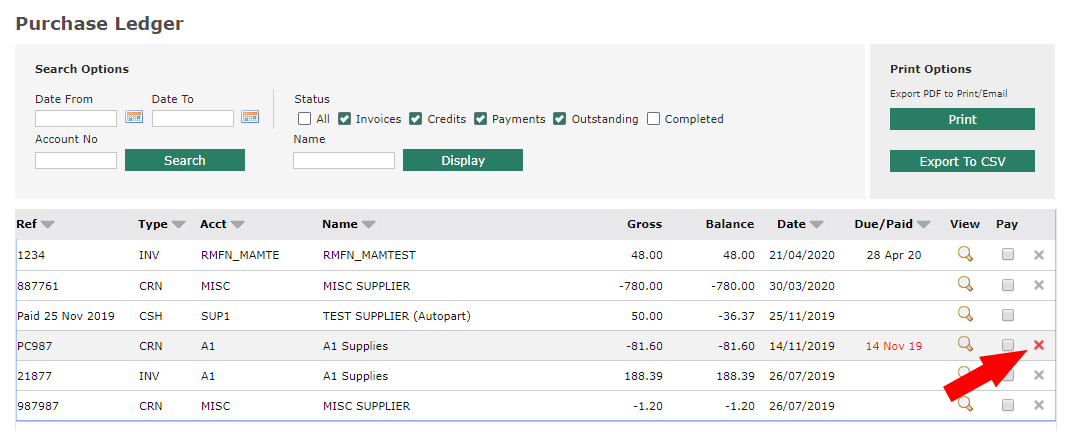The image size is (1065, 431).
Task: Delete the 1234 invoice row
Action: click(x=1038, y=255)
